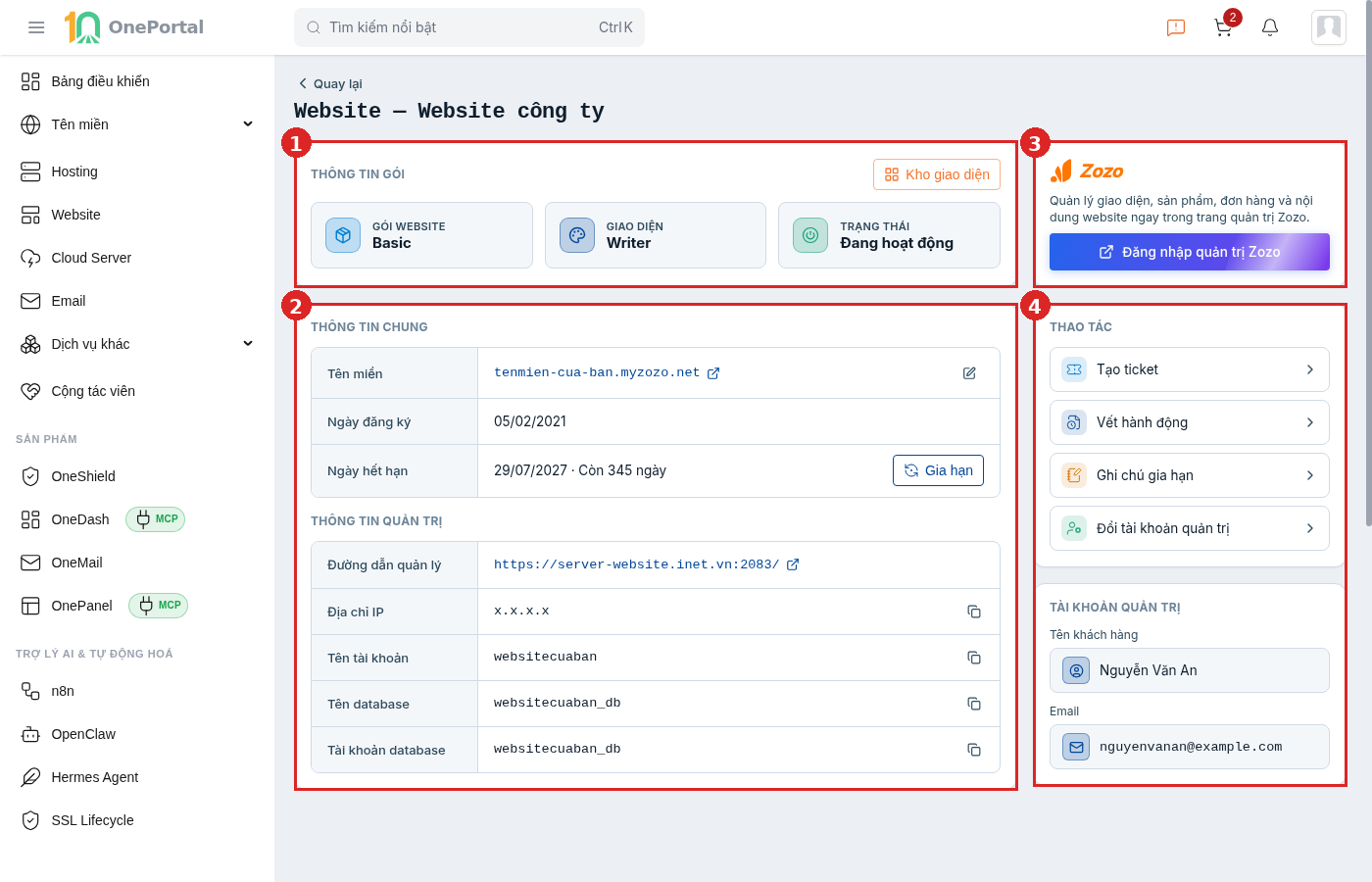
Task: Open the shopping cart with 2 items
Action: 1224,27
